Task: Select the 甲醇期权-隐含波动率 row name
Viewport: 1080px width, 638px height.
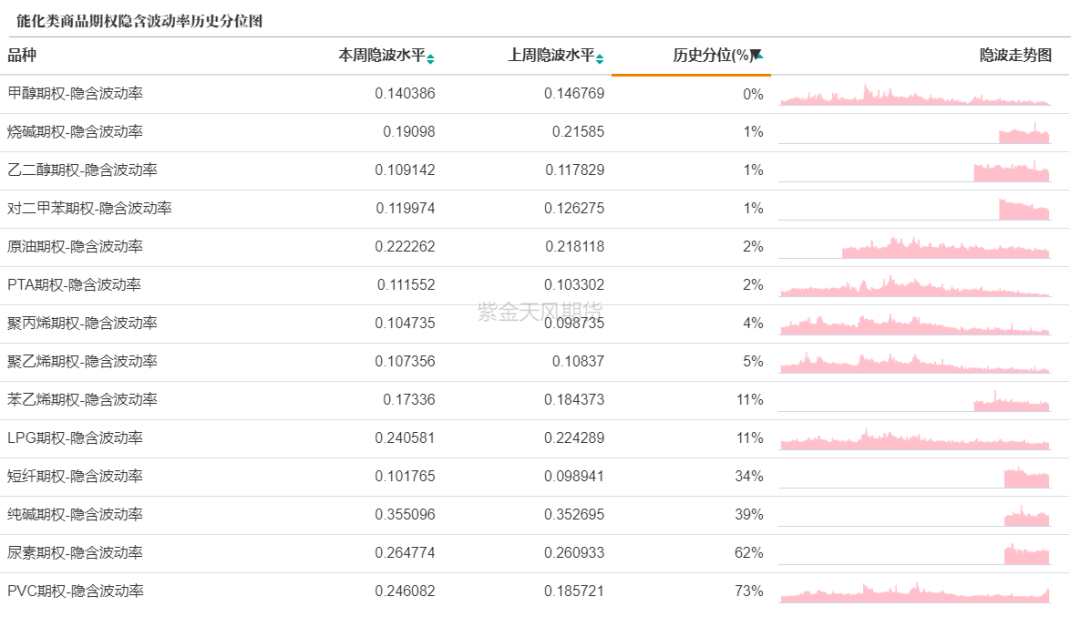Action: pyautogui.click(x=75, y=94)
